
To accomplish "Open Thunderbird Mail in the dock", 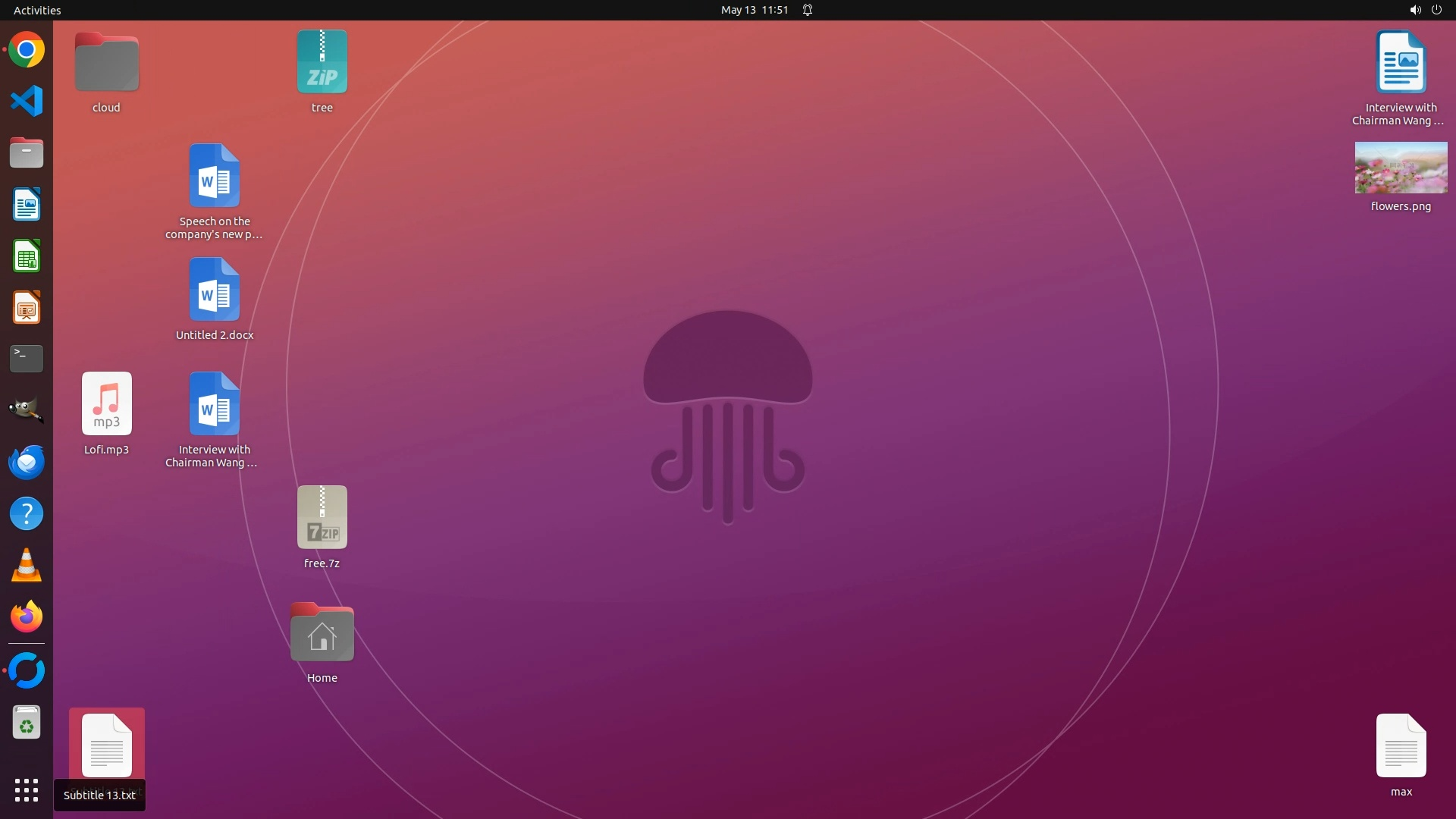I will click(x=27, y=462).
